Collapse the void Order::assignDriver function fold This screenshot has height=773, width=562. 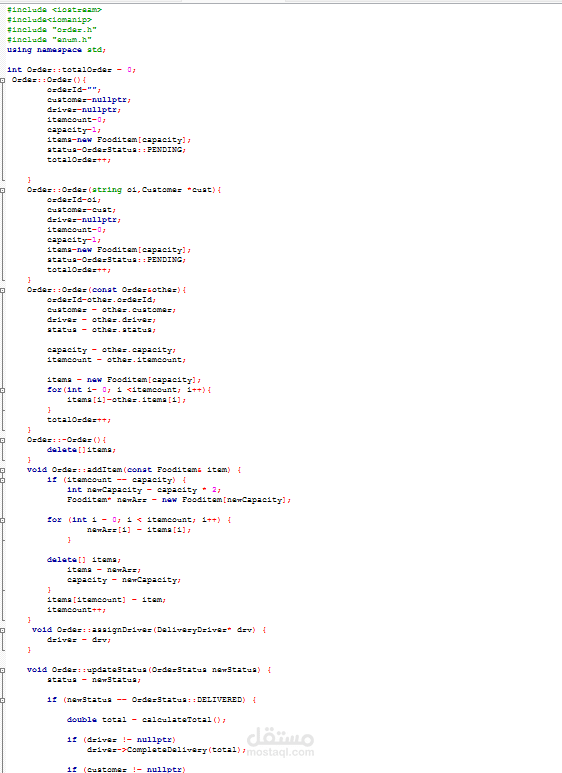(x=2, y=630)
